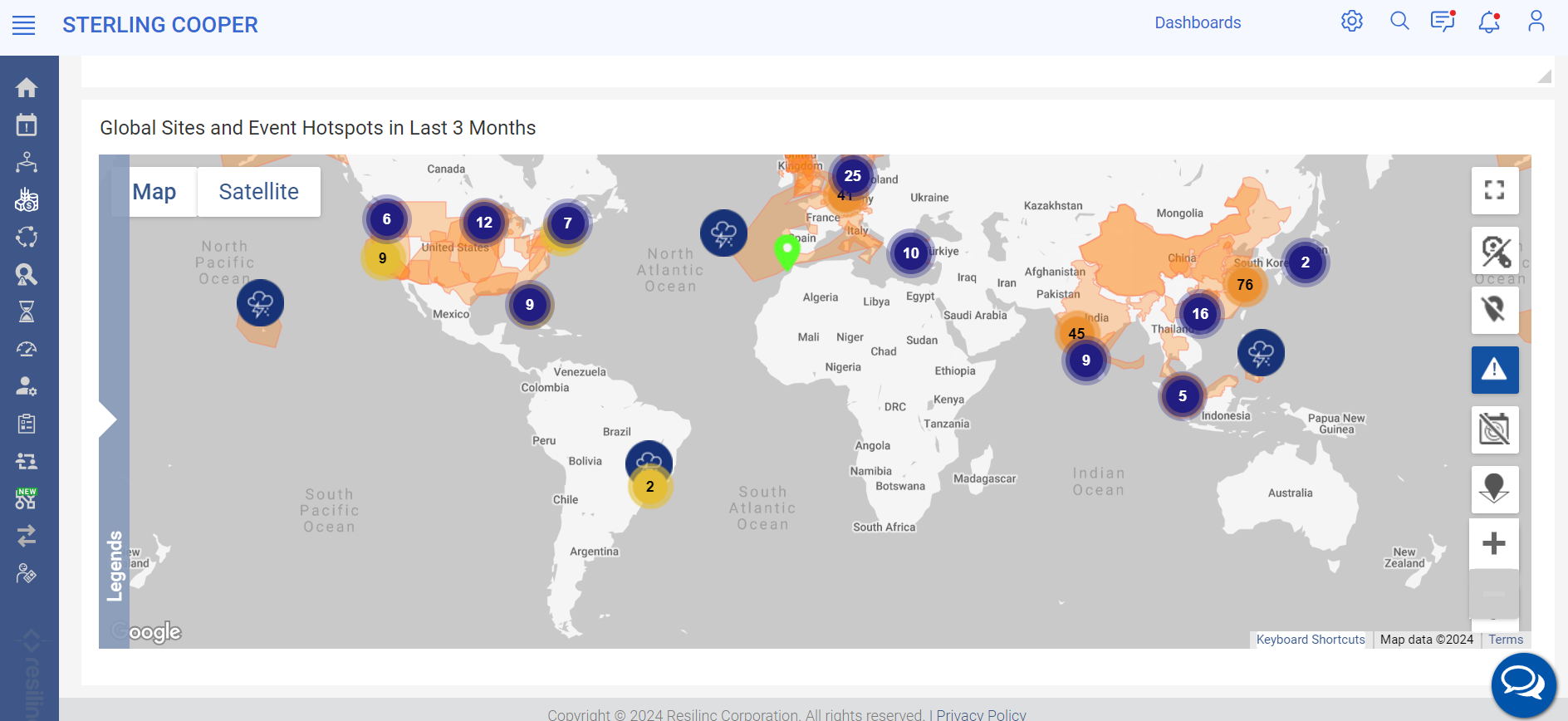Open cluster 45 over India
Image resolution: width=1568 pixels, height=721 pixels.
click(x=1076, y=333)
